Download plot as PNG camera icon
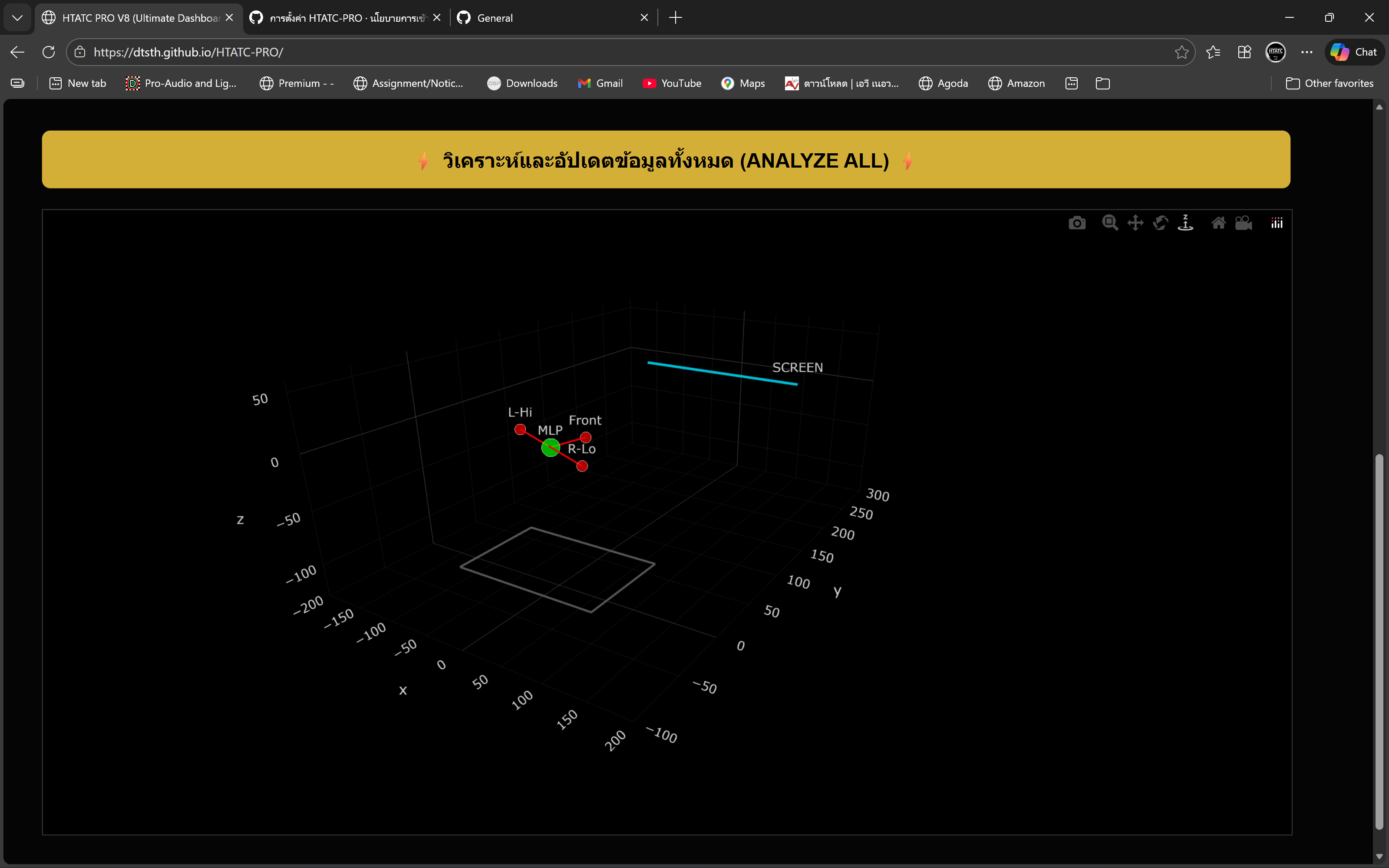Viewport: 1389px width, 868px height. point(1077,223)
